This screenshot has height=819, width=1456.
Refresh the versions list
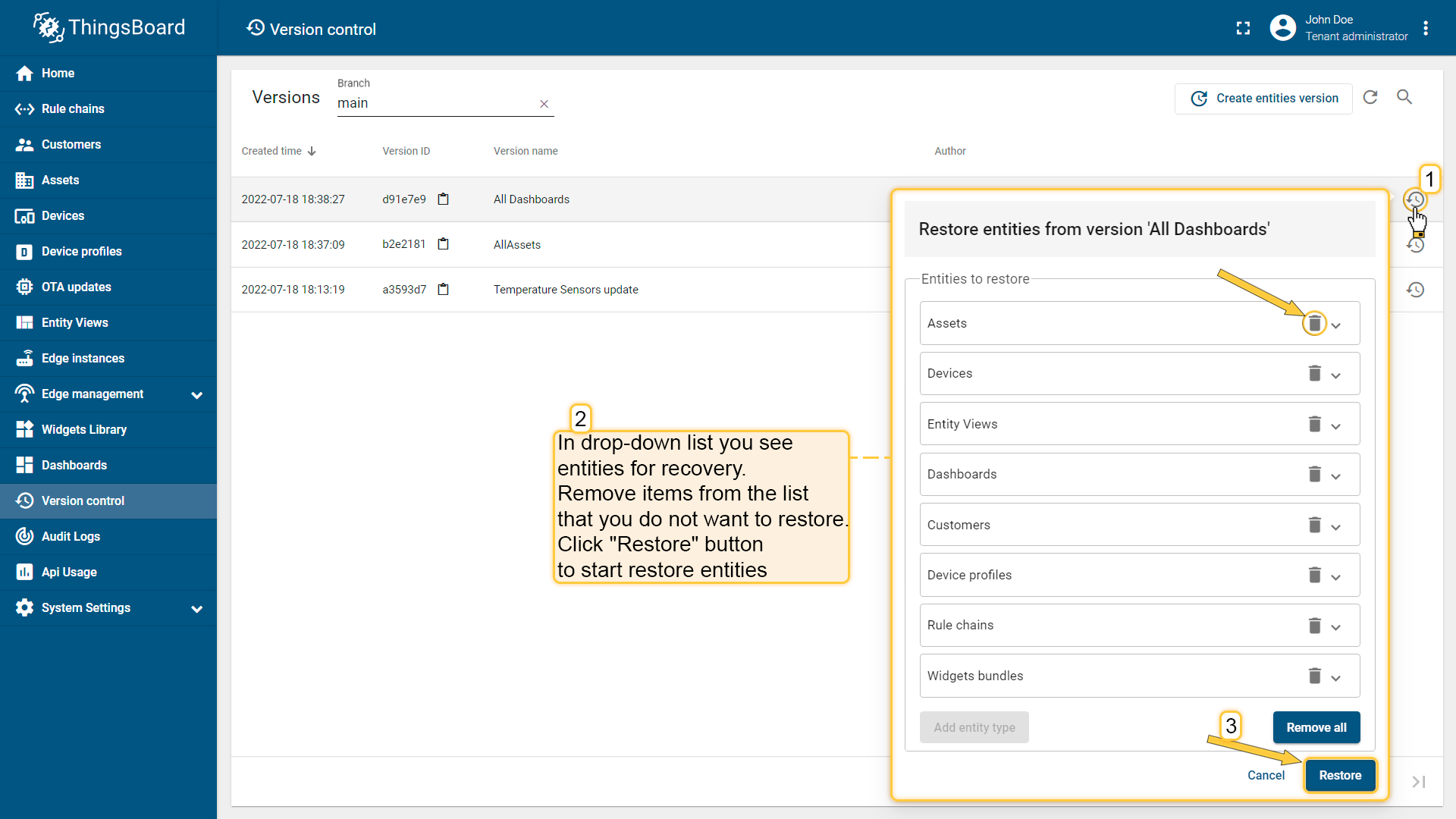tap(1370, 97)
